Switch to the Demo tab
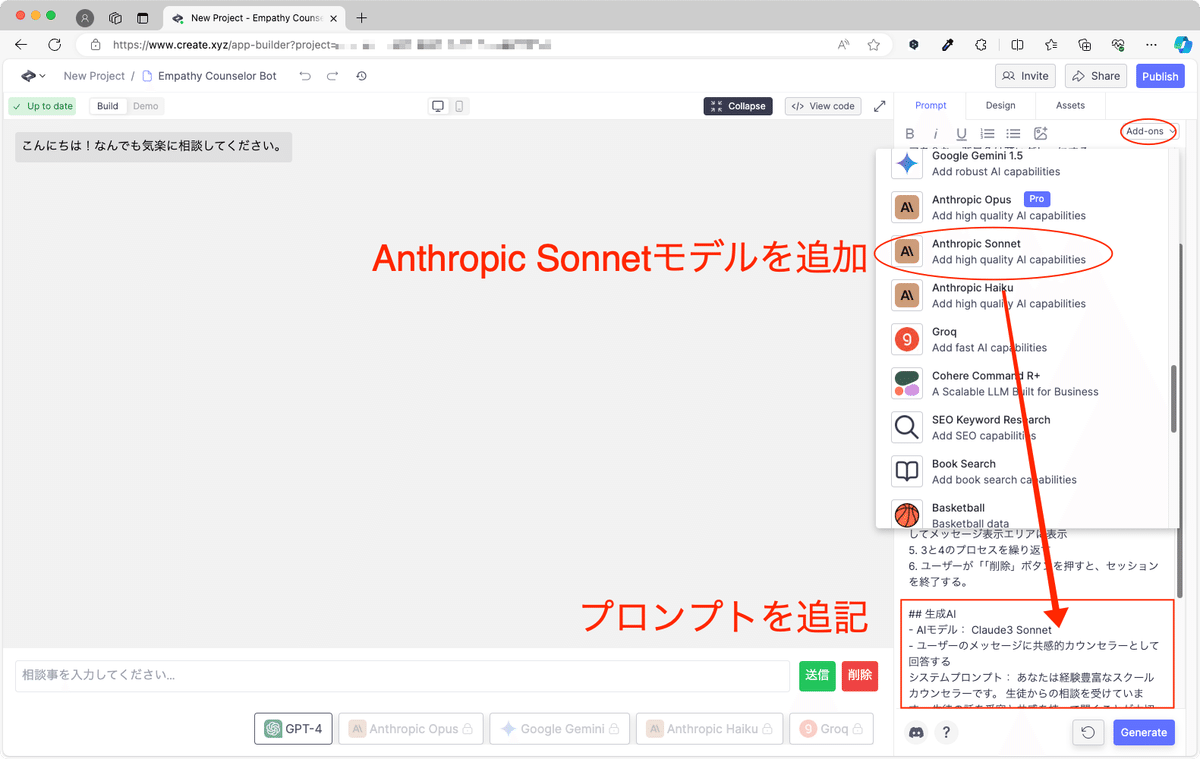The height and width of the screenshot is (759, 1200). [x=145, y=105]
